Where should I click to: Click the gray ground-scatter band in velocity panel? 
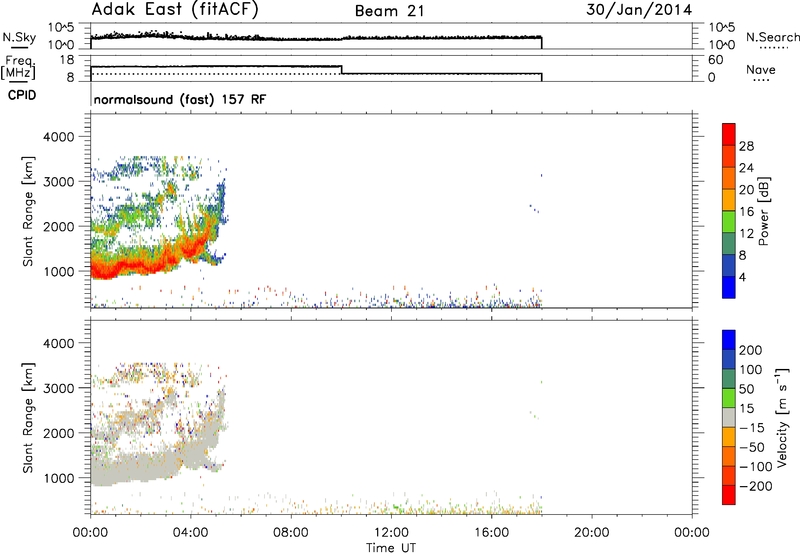[x=135, y=469]
